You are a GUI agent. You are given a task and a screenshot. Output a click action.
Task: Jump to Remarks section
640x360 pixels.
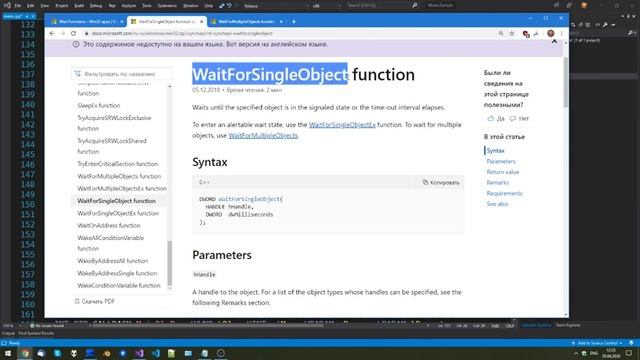pyautogui.click(x=498, y=182)
